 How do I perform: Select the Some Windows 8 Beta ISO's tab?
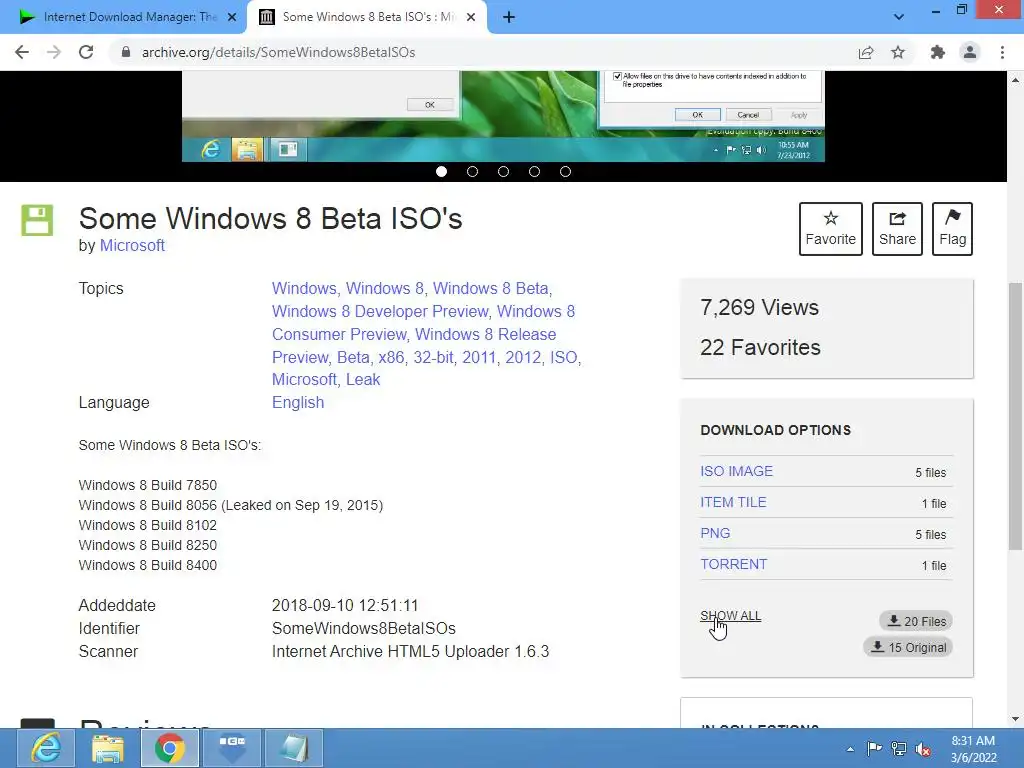click(x=366, y=17)
